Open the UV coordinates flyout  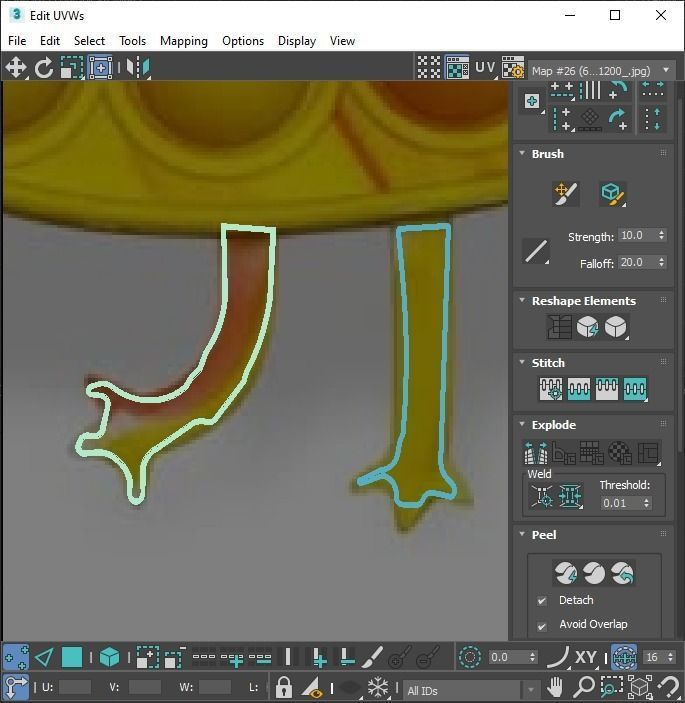coord(485,68)
